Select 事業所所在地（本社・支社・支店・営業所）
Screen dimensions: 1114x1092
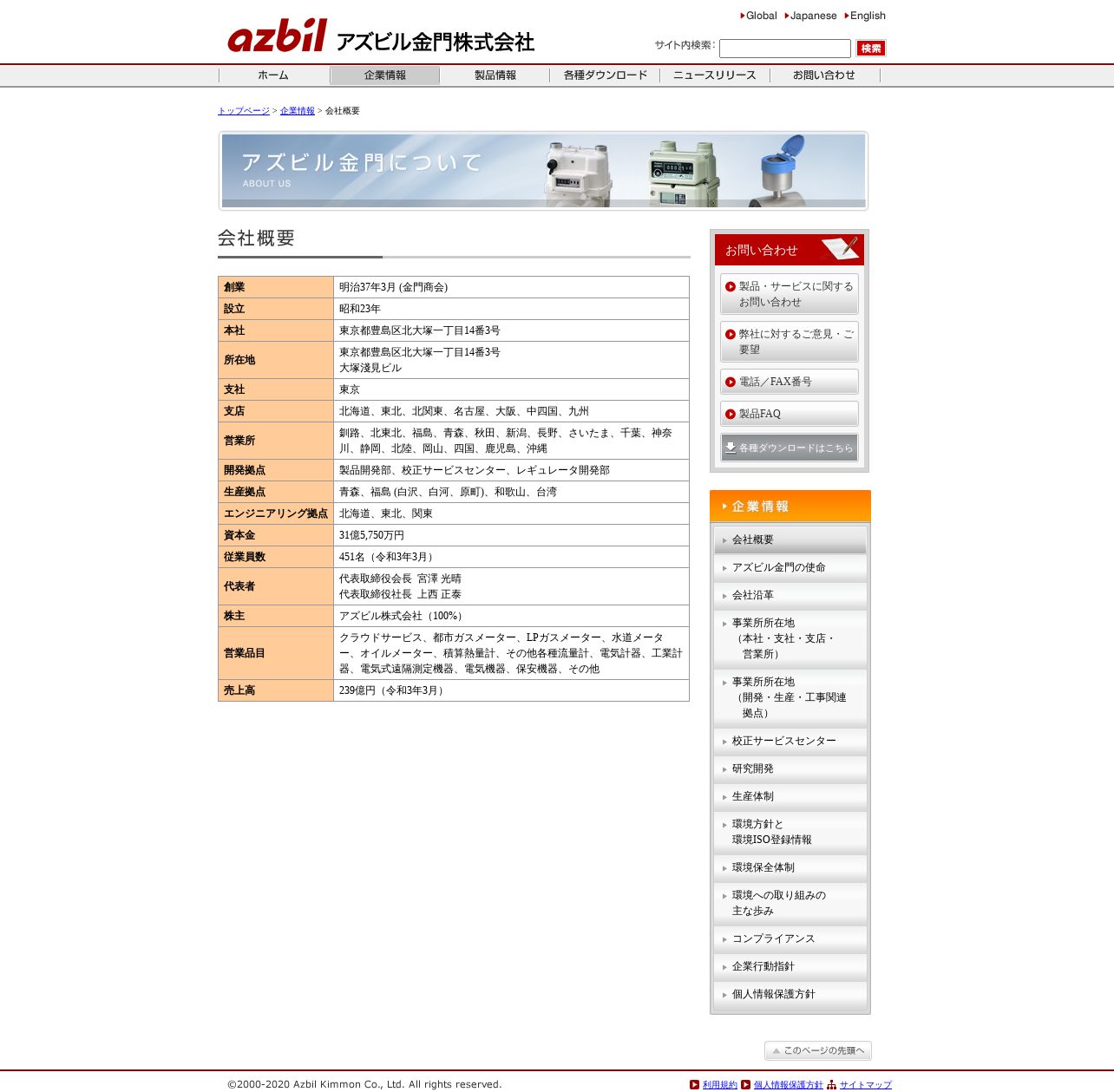[790, 638]
